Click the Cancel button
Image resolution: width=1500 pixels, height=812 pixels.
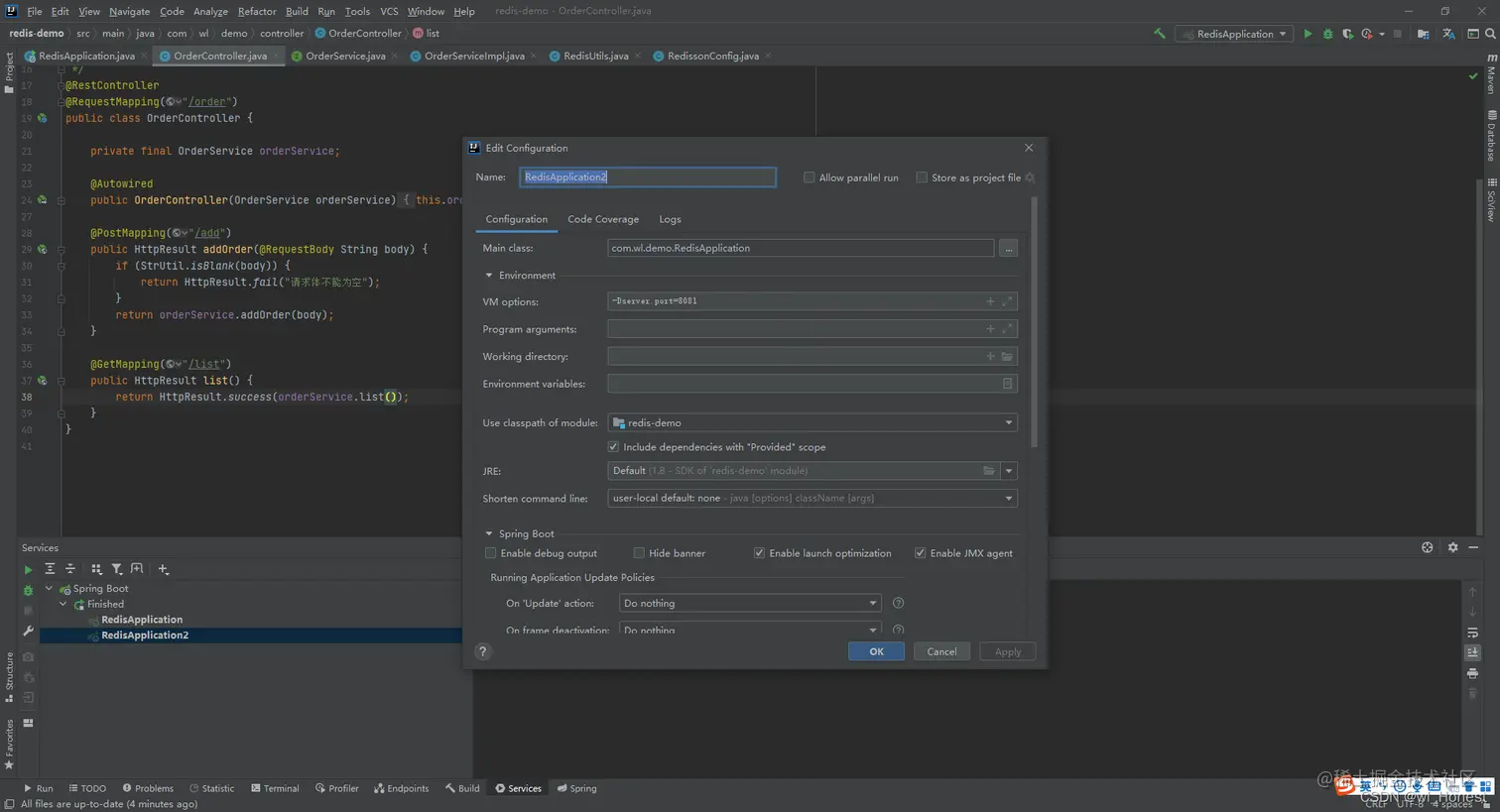(x=941, y=651)
